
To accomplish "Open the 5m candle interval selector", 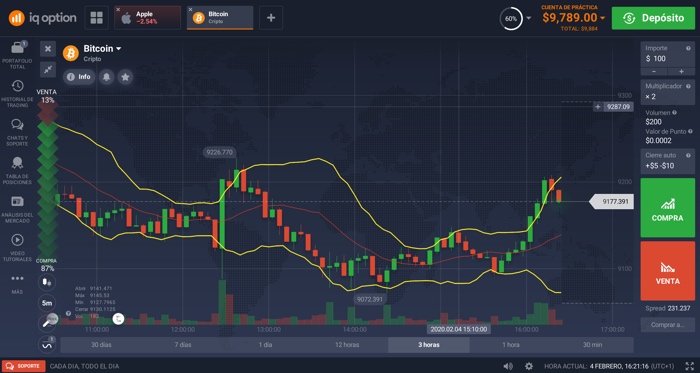I will click(47, 303).
